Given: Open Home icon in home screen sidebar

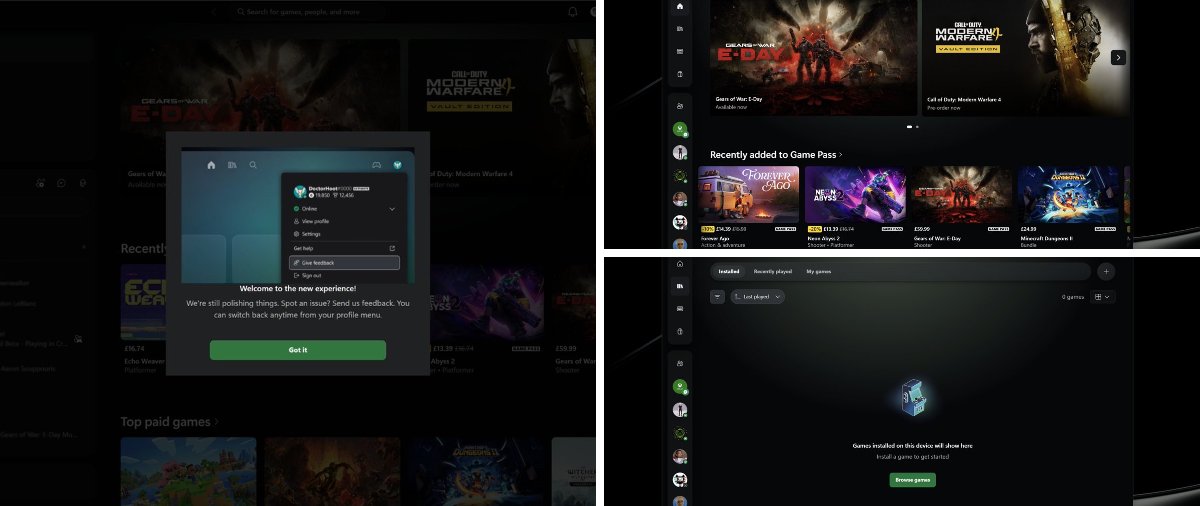Looking at the screenshot, I should tap(680, 6).
